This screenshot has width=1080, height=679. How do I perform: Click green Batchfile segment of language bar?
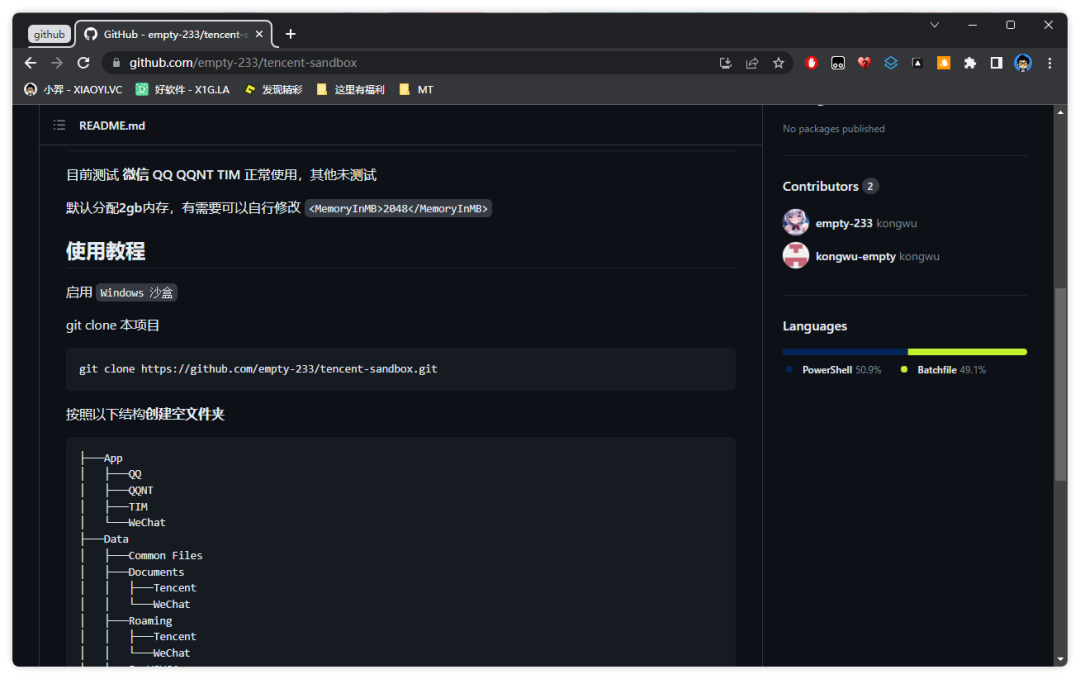(967, 352)
